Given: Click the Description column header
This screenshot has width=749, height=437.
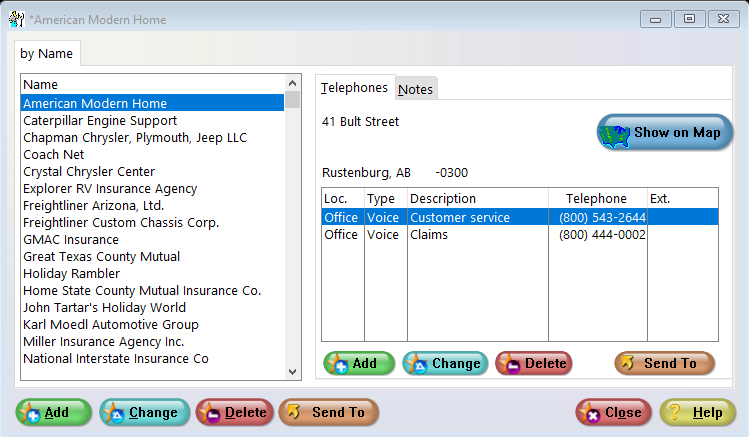Looking at the screenshot, I should [x=478, y=198].
